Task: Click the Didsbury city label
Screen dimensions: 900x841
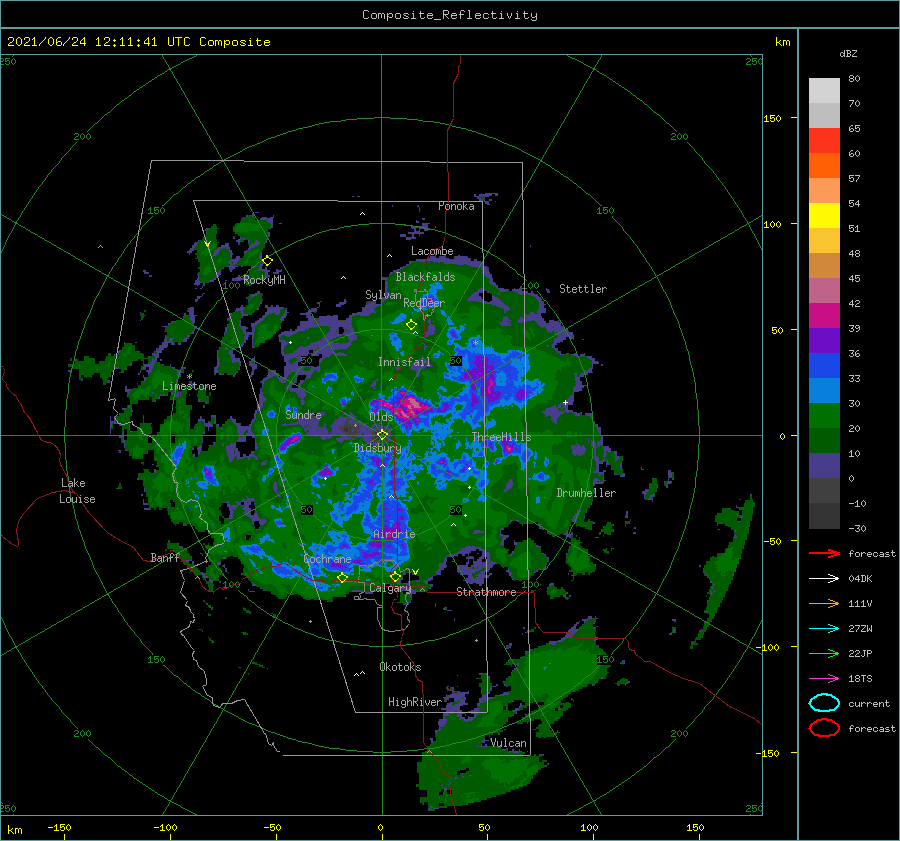Action: (x=378, y=448)
